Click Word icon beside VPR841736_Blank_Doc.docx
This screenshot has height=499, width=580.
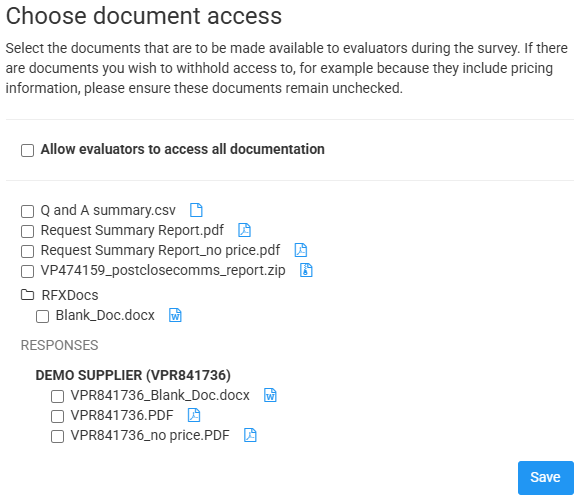tap(270, 395)
